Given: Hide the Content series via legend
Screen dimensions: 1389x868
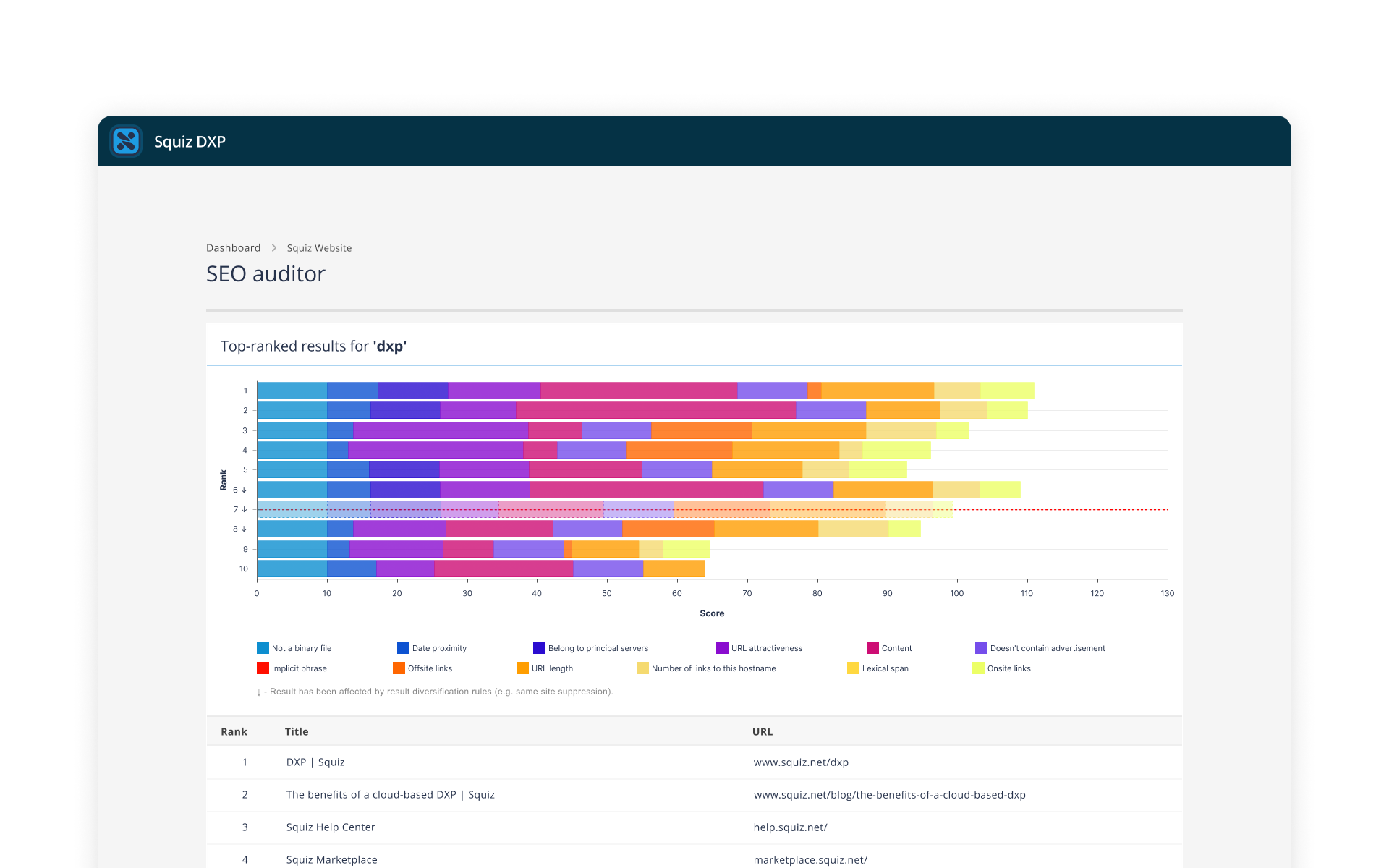Looking at the screenshot, I should click(x=889, y=648).
